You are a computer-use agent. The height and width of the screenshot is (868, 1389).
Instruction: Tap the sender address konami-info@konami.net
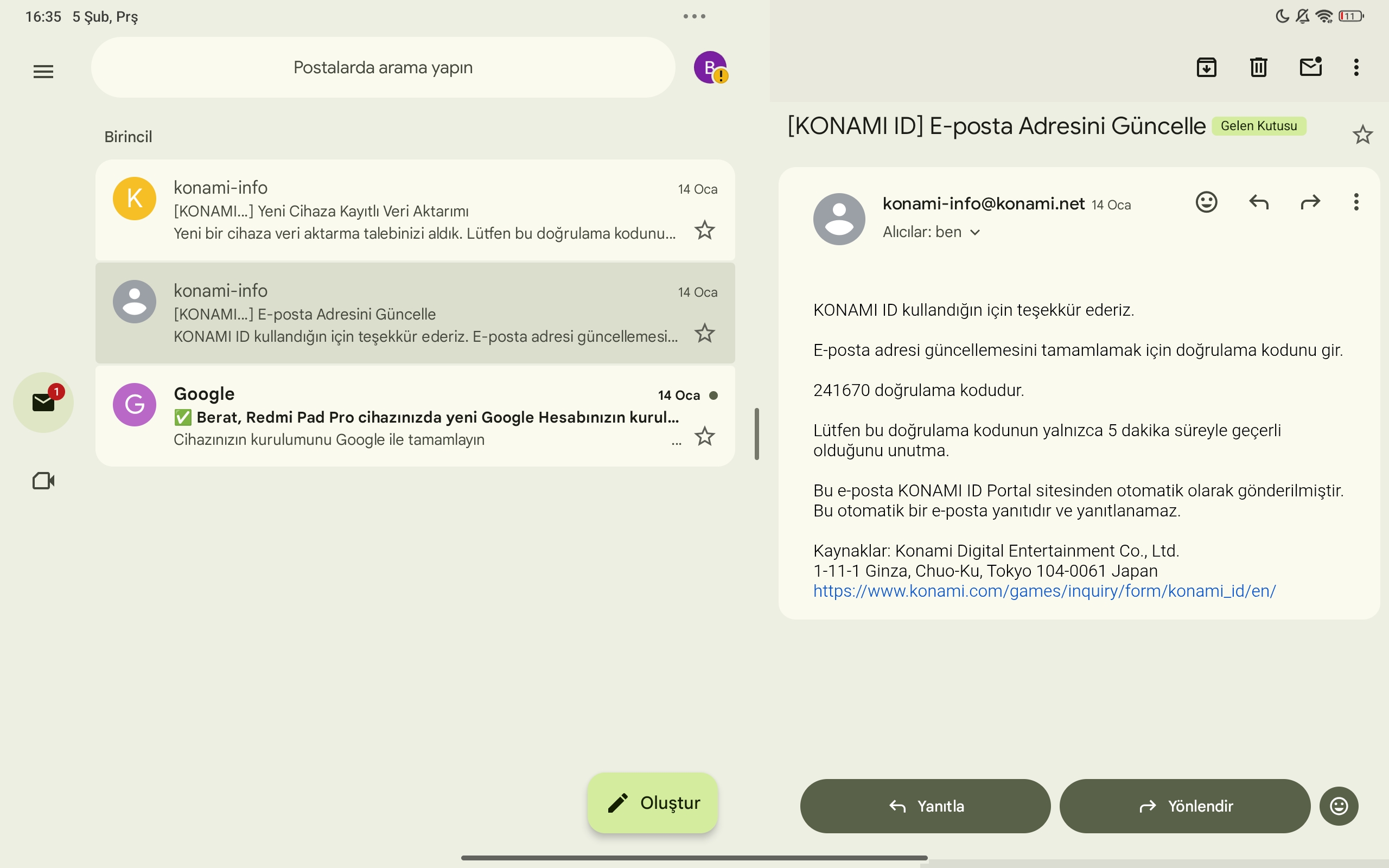point(983,203)
